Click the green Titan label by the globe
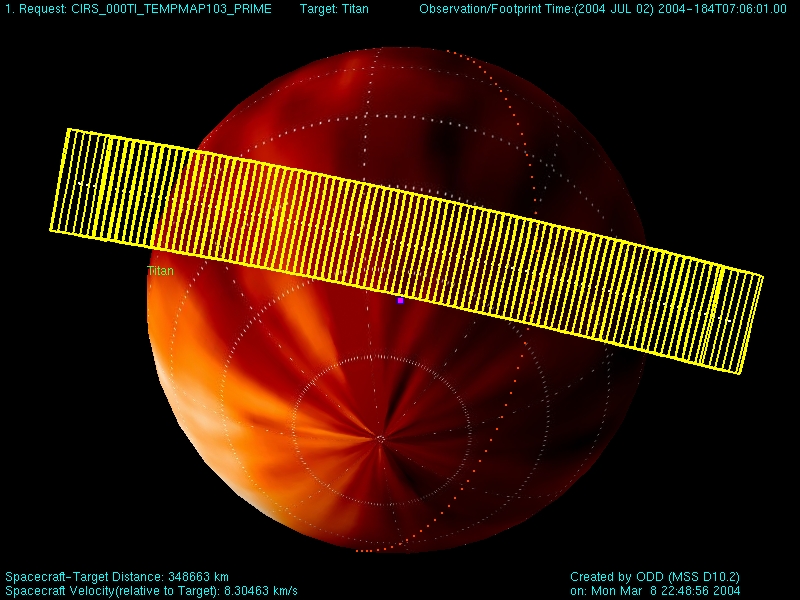 [160, 270]
